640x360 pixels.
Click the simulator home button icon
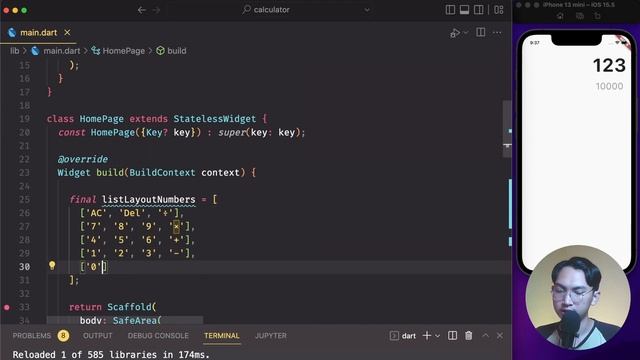click(x=560, y=16)
